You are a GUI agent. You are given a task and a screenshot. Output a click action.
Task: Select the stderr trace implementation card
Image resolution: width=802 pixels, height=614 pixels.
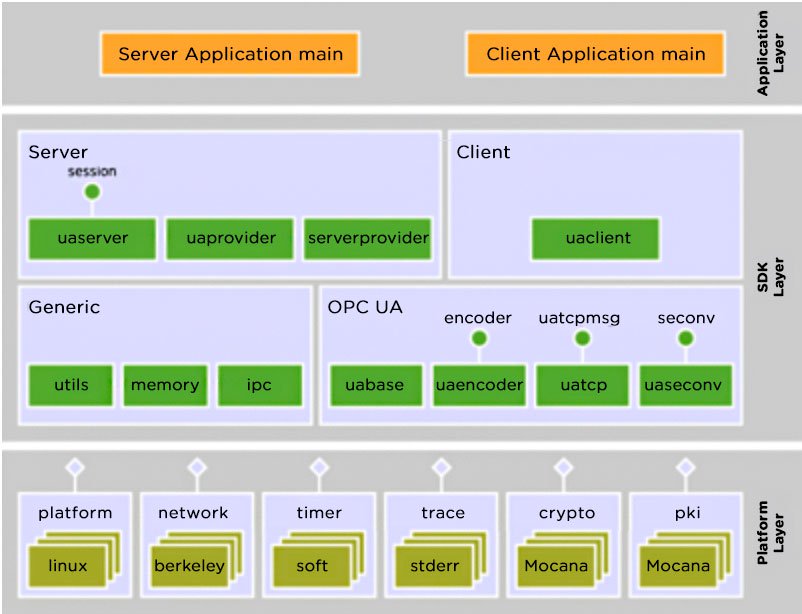coord(434,566)
